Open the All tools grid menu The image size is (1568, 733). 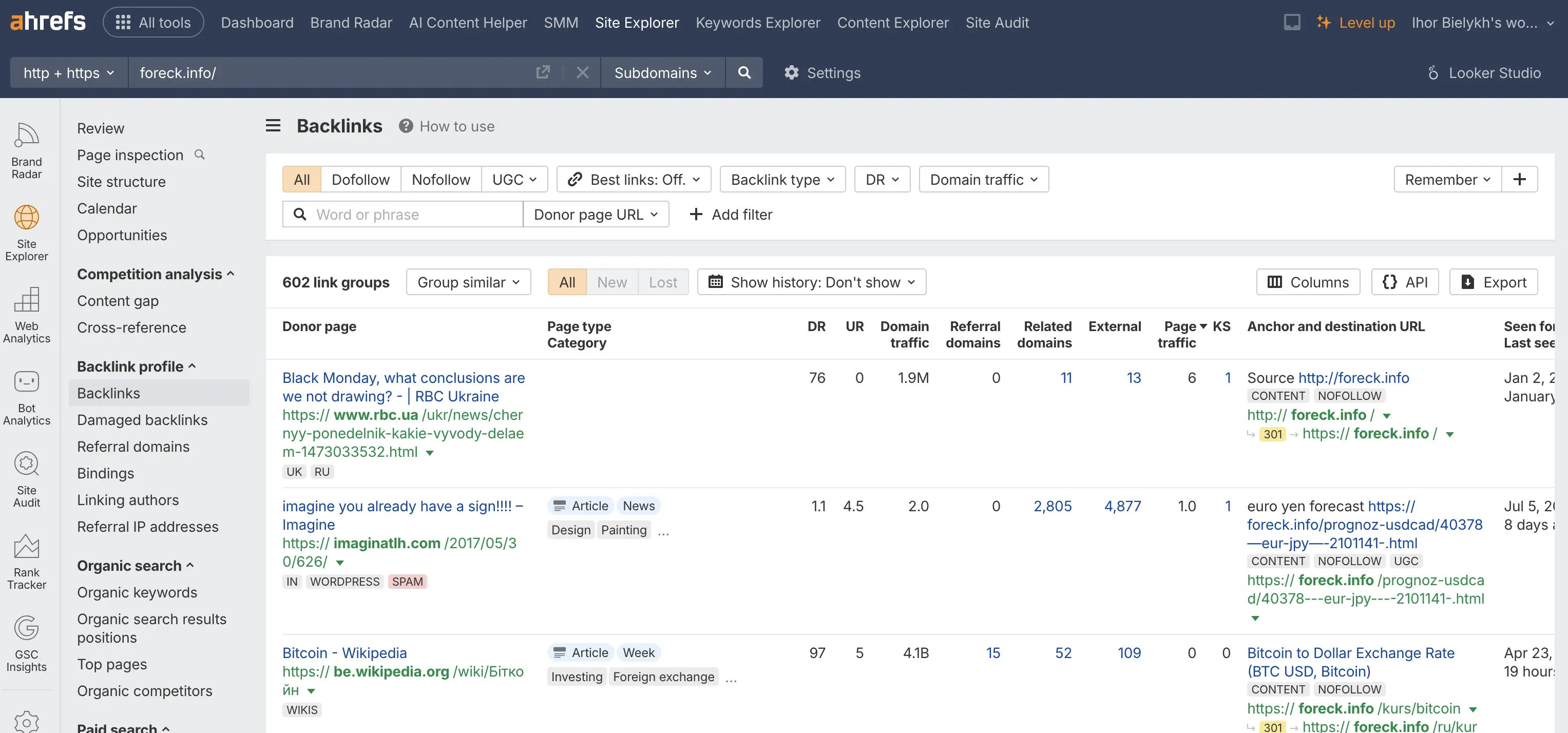click(153, 22)
